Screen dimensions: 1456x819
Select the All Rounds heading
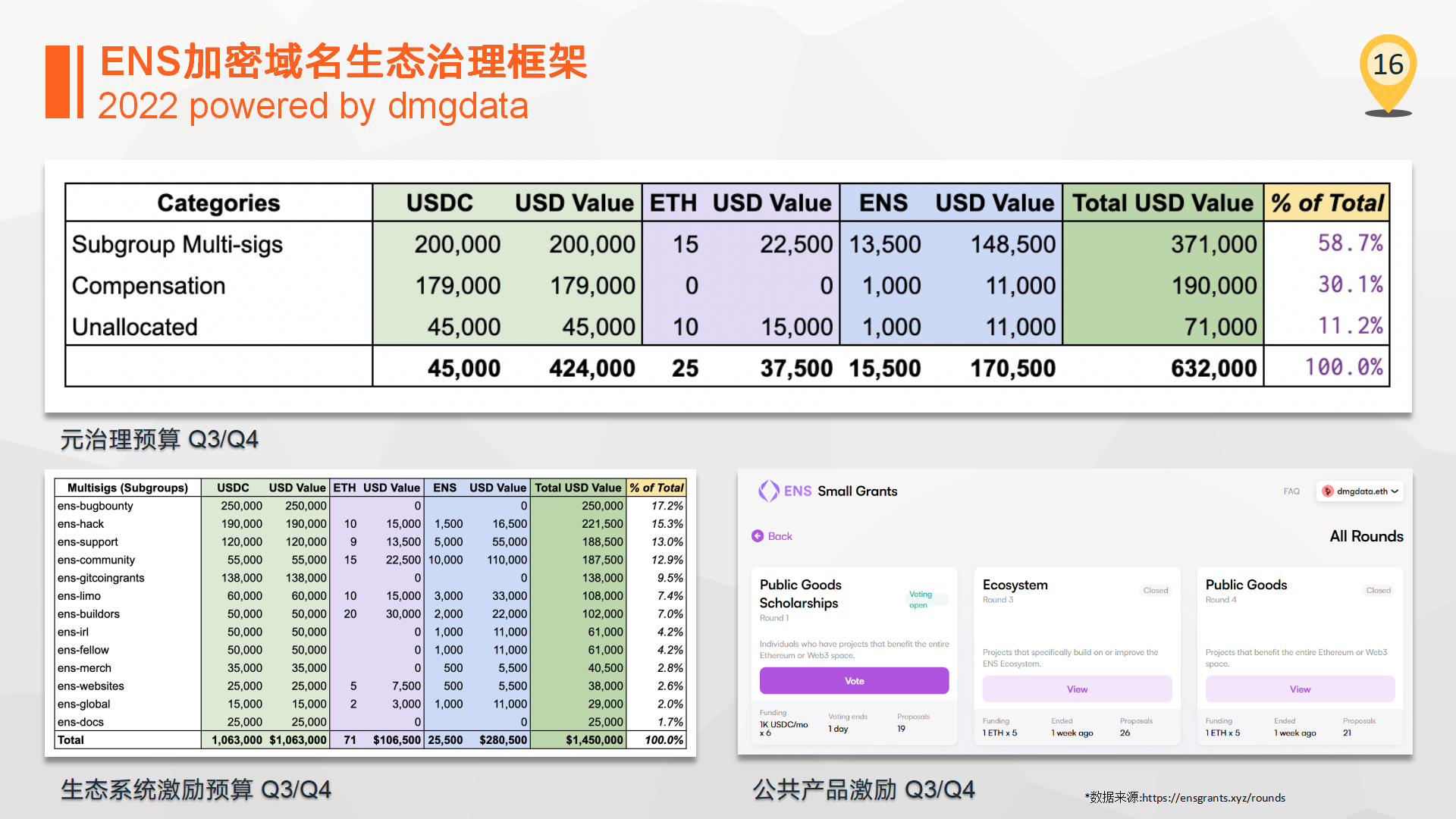pyautogui.click(x=1367, y=536)
